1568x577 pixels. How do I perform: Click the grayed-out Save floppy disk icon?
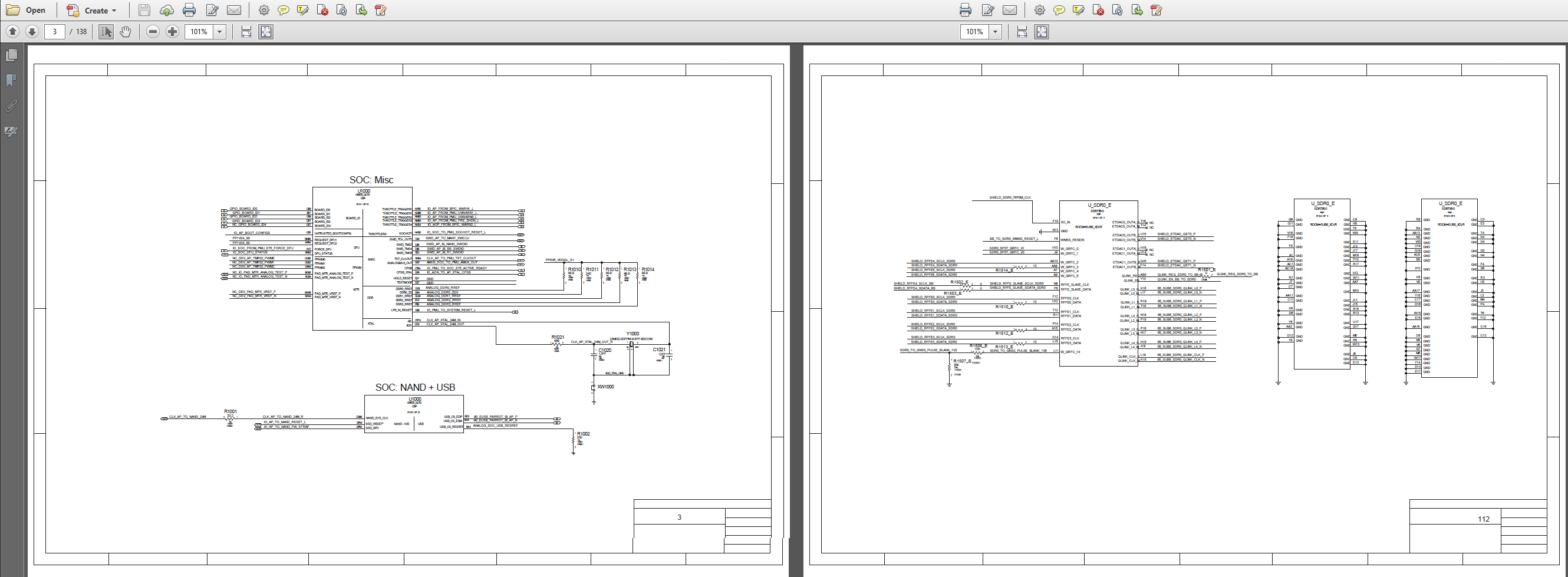144,11
